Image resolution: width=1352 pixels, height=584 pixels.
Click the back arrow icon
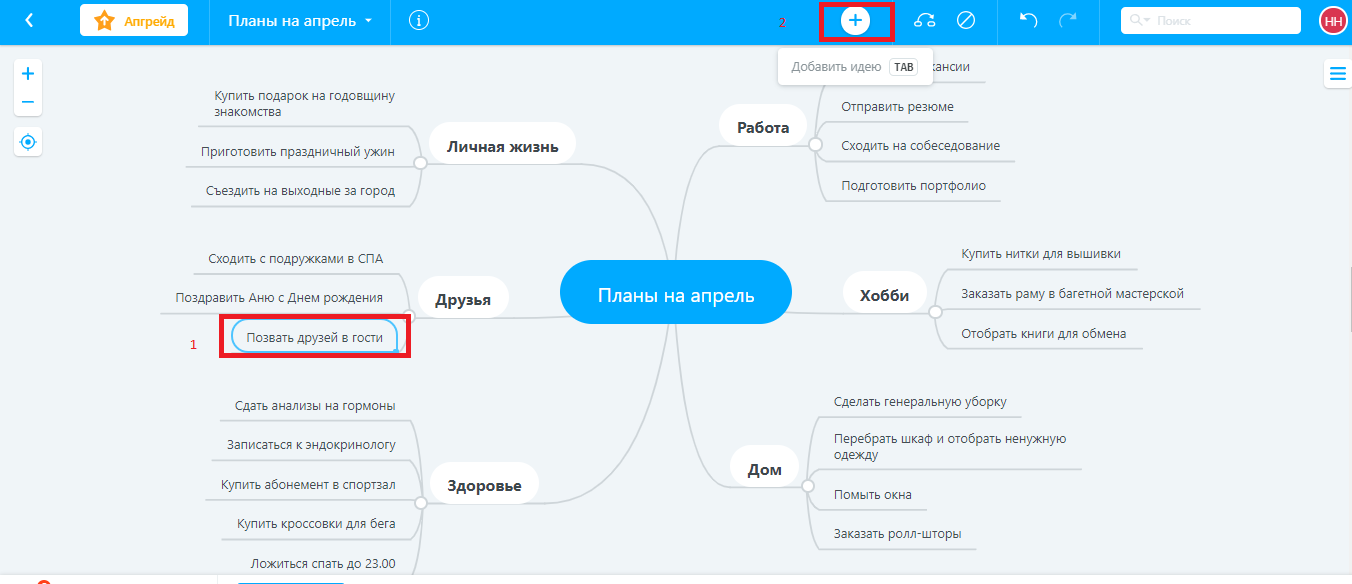tap(29, 20)
